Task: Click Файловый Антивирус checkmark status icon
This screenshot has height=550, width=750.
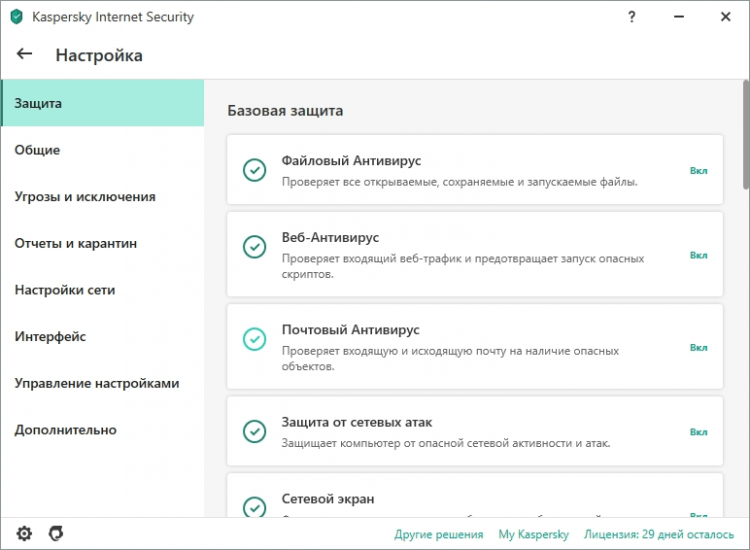Action: pyautogui.click(x=255, y=170)
